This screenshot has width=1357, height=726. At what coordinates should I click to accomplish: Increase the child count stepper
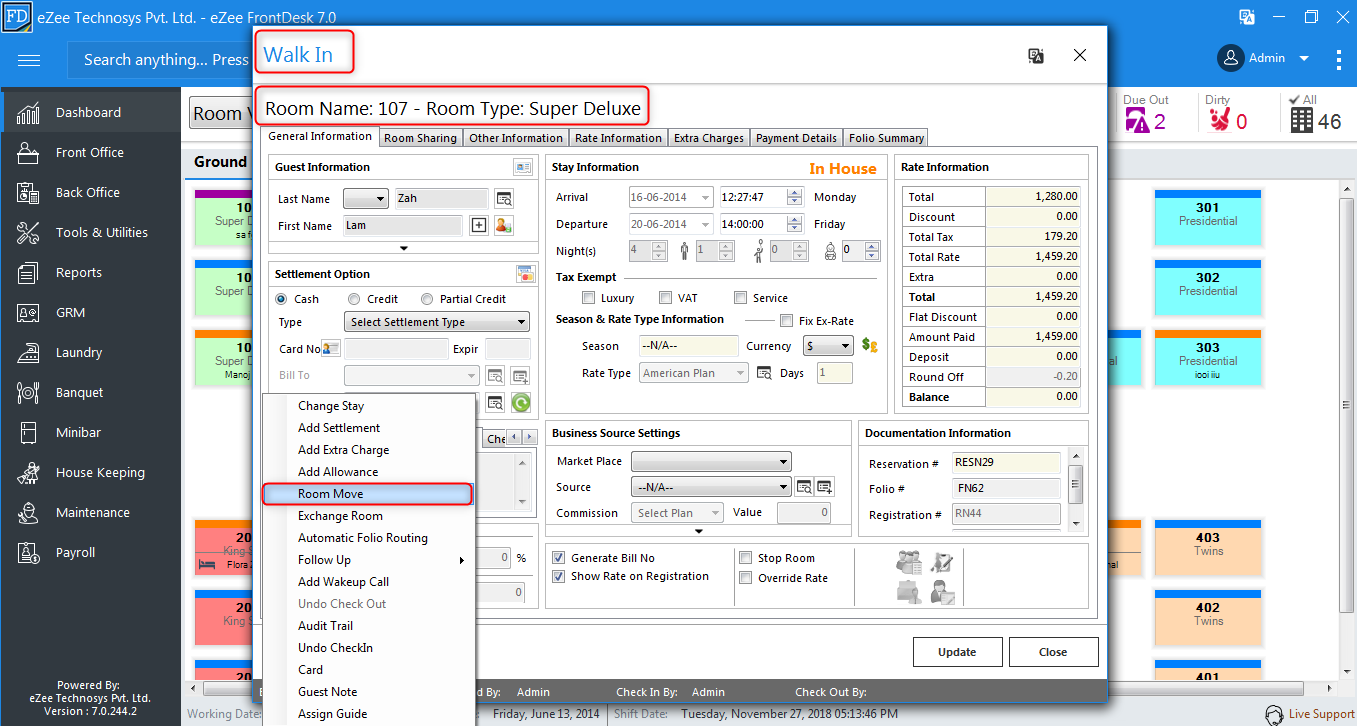(x=802, y=247)
